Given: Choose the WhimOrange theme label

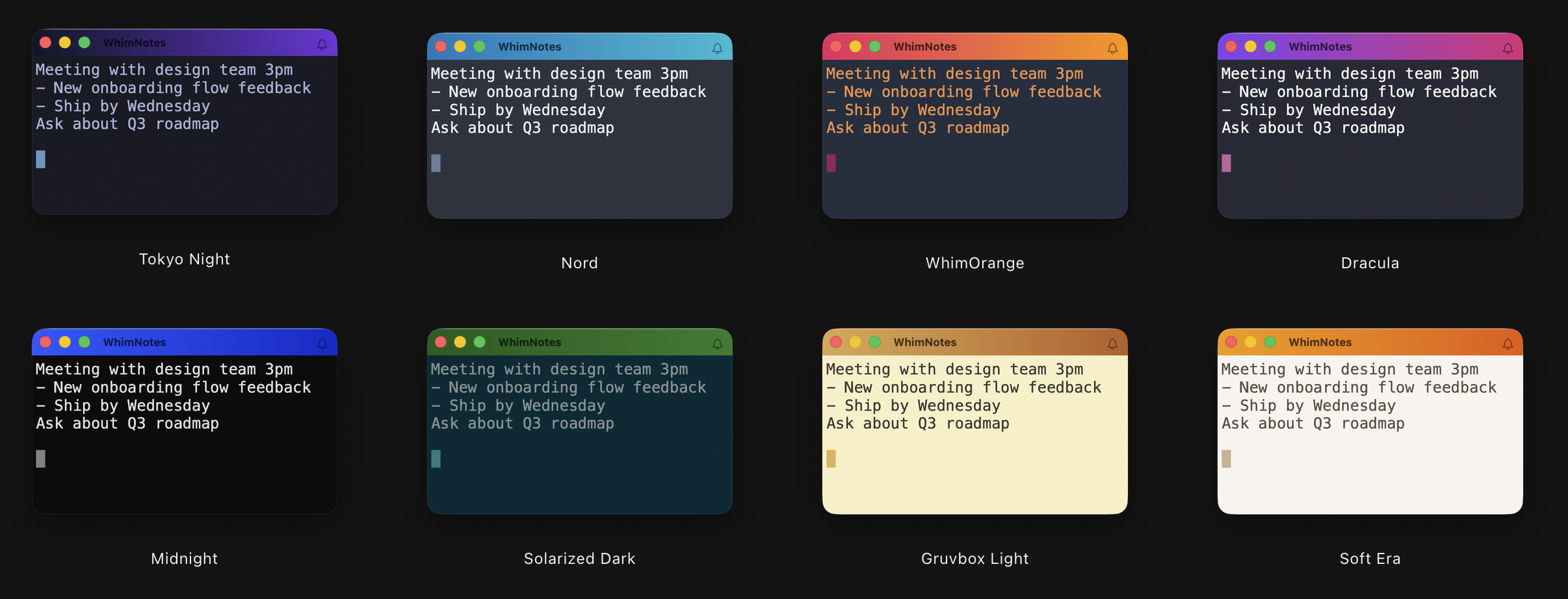Looking at the screenshot, I should pos(975,263).
